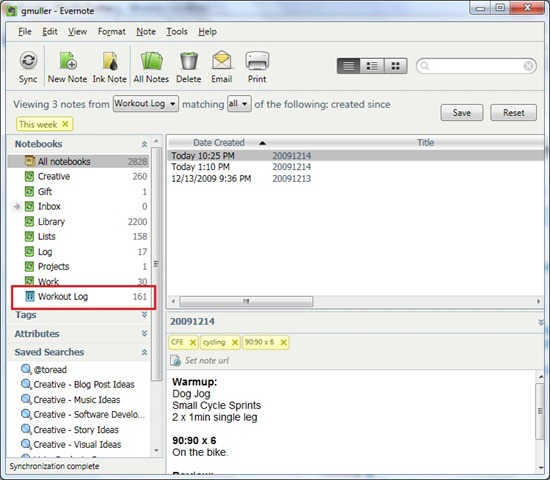Screen dimensions: 550x480
Task: Open the View menu
Action: [77, 32]
